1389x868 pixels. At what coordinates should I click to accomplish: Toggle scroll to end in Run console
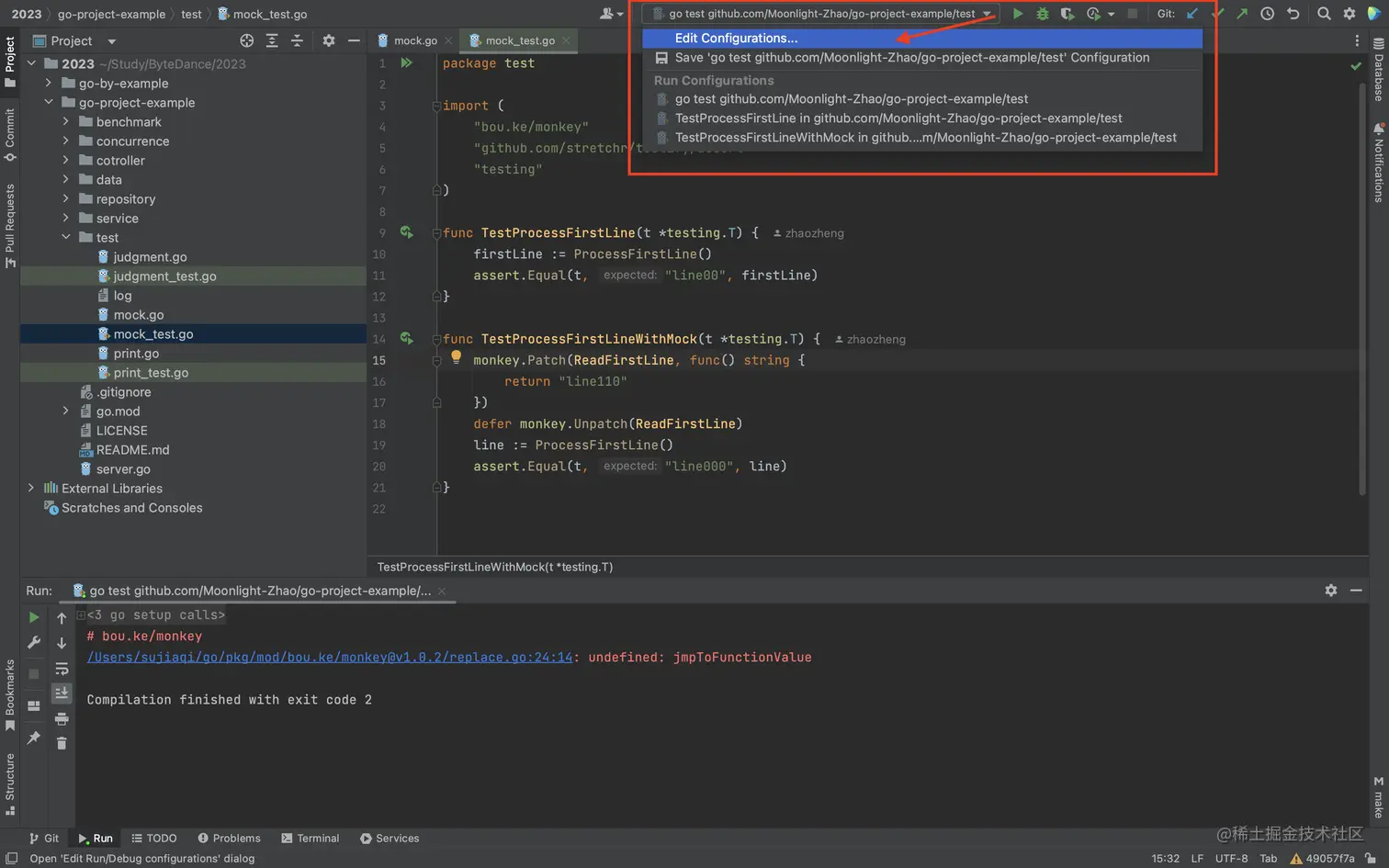(62, 693)
